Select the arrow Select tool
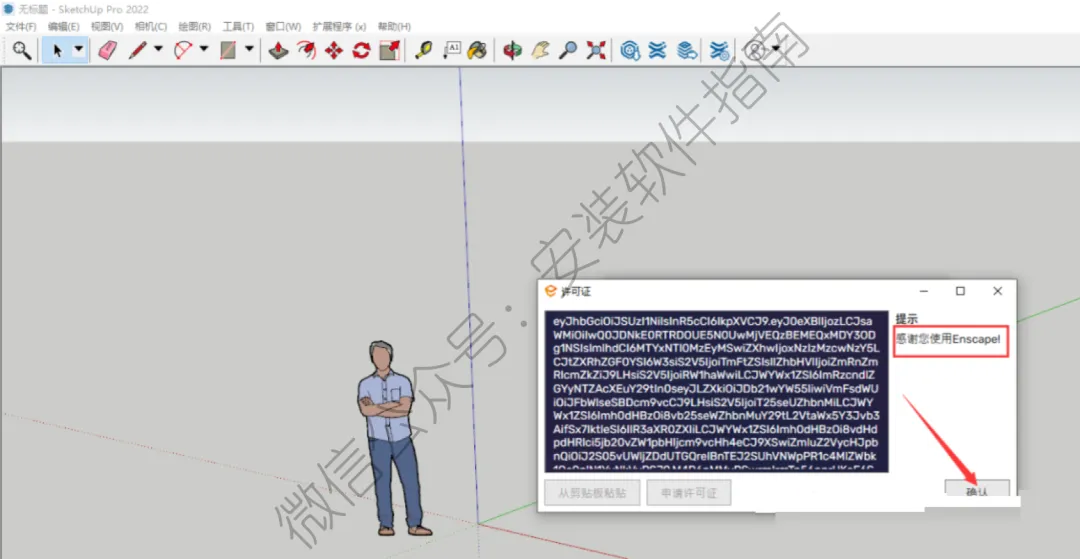Screen dimensions: 1080x559 (58, 50)
